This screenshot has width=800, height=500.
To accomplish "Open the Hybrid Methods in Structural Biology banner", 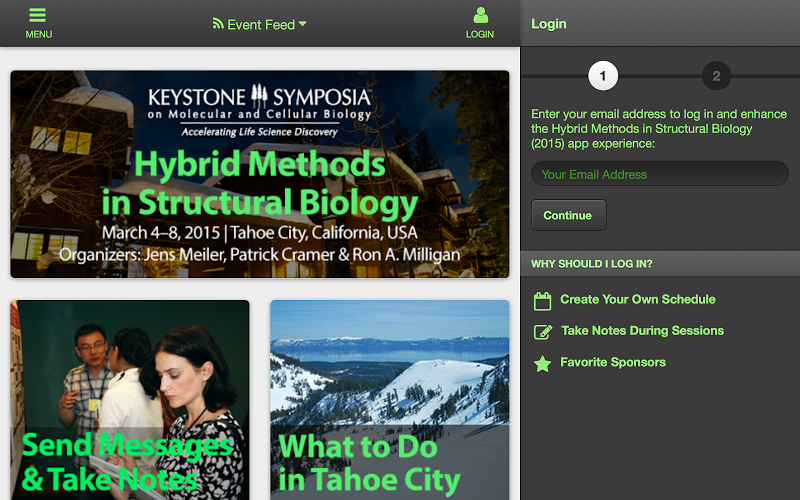I will tap(260, 174).
